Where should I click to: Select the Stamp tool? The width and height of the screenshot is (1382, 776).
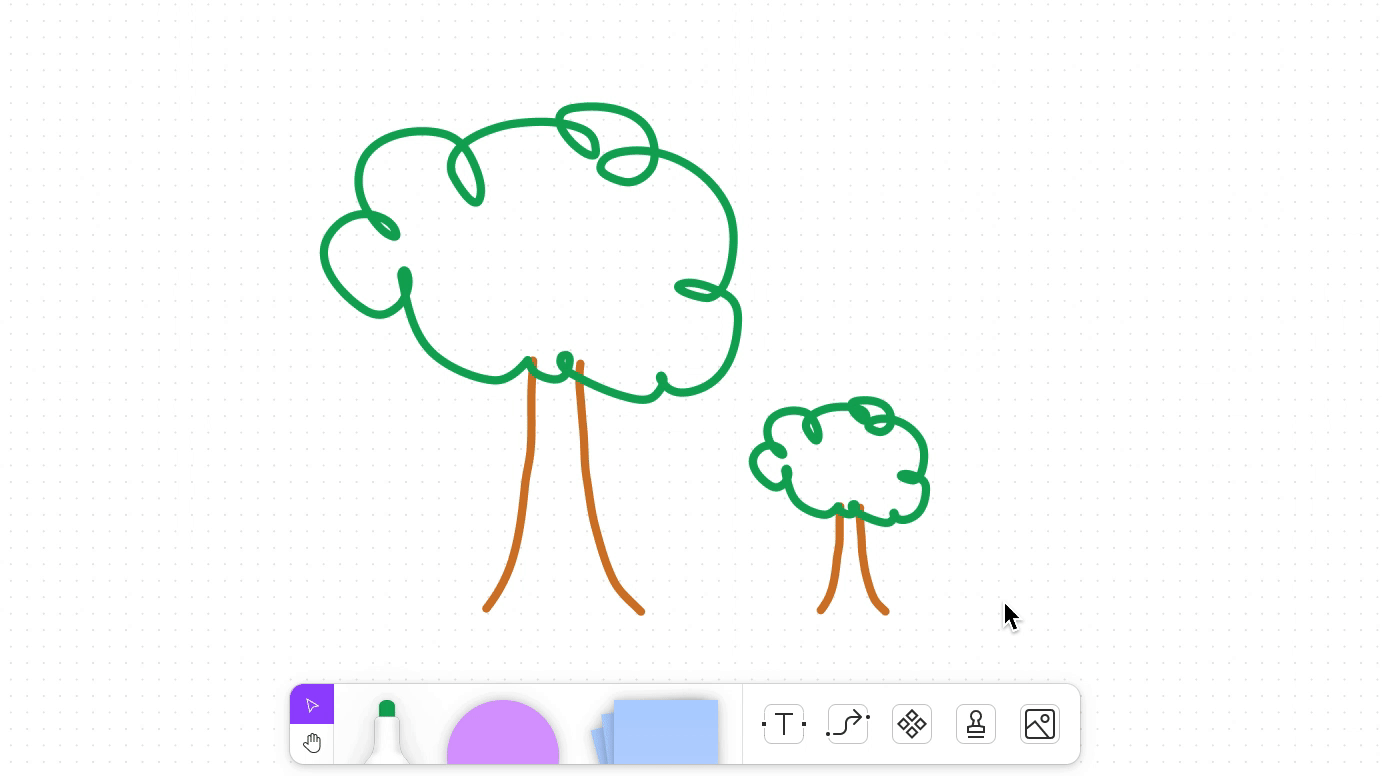coord(976,724)
